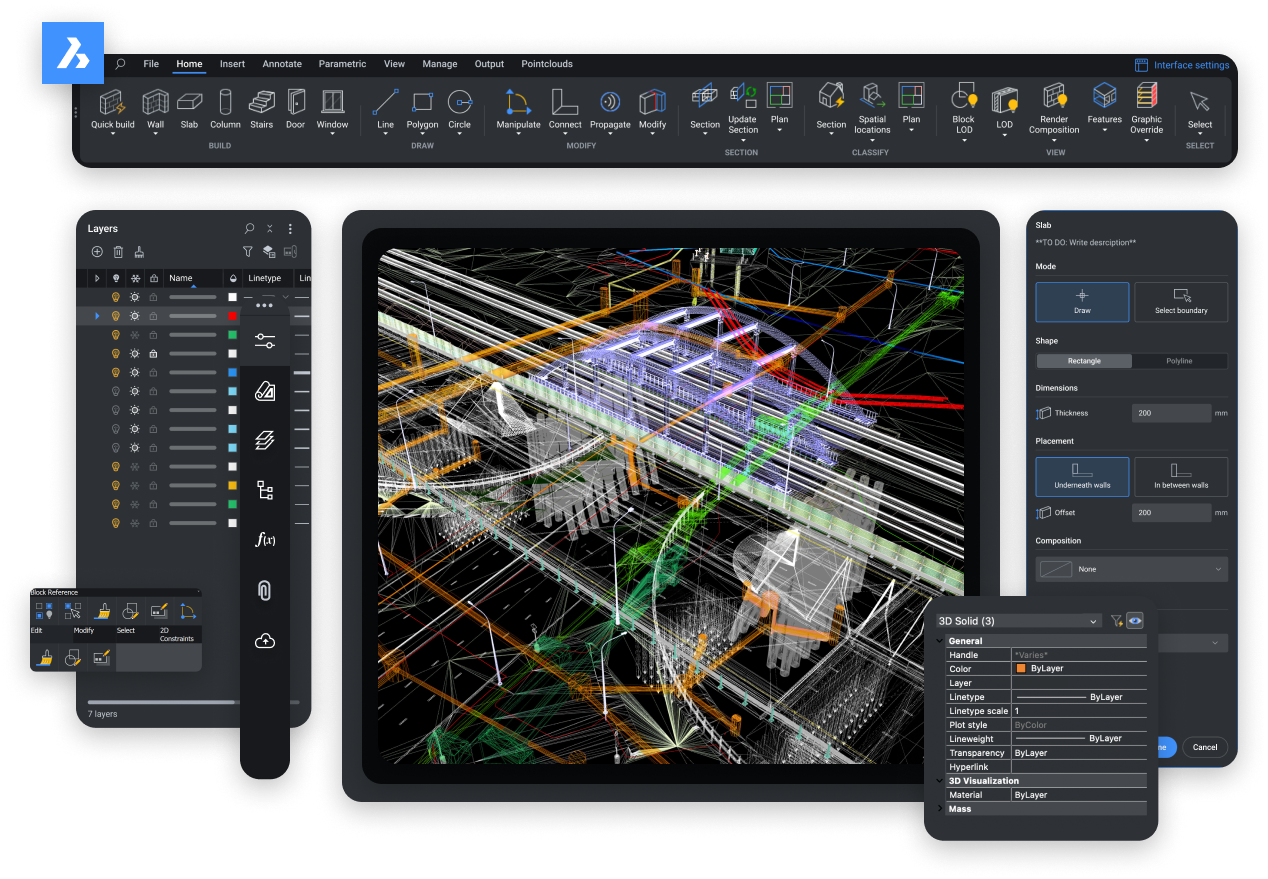The width and height of the screenshot is (1268, 879).
Task: Add a new layer with the plus icon
Action: (x=96, y=252)
